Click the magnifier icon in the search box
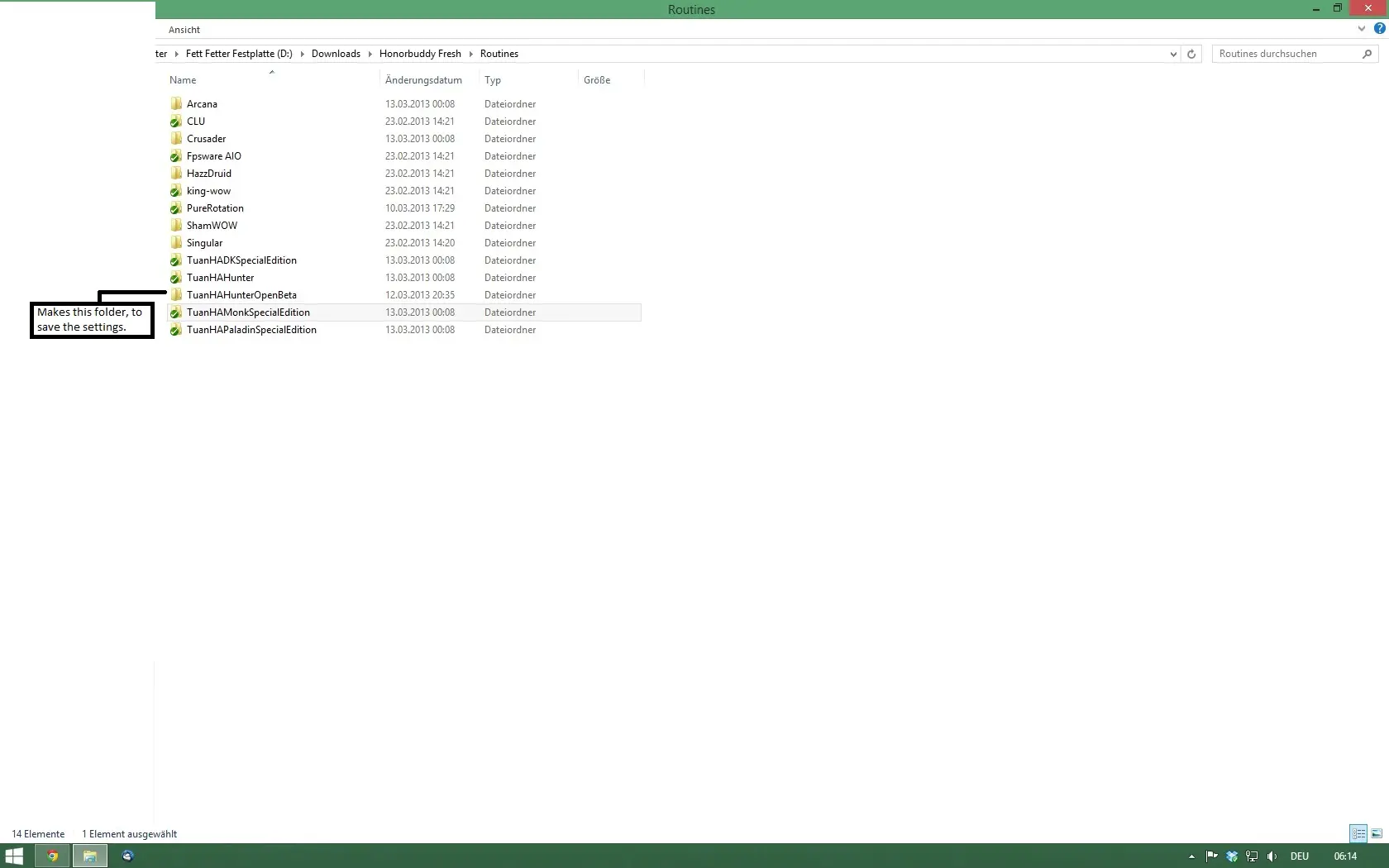Viewport: 1389px width, 868px height. (x=1367, y=54)
